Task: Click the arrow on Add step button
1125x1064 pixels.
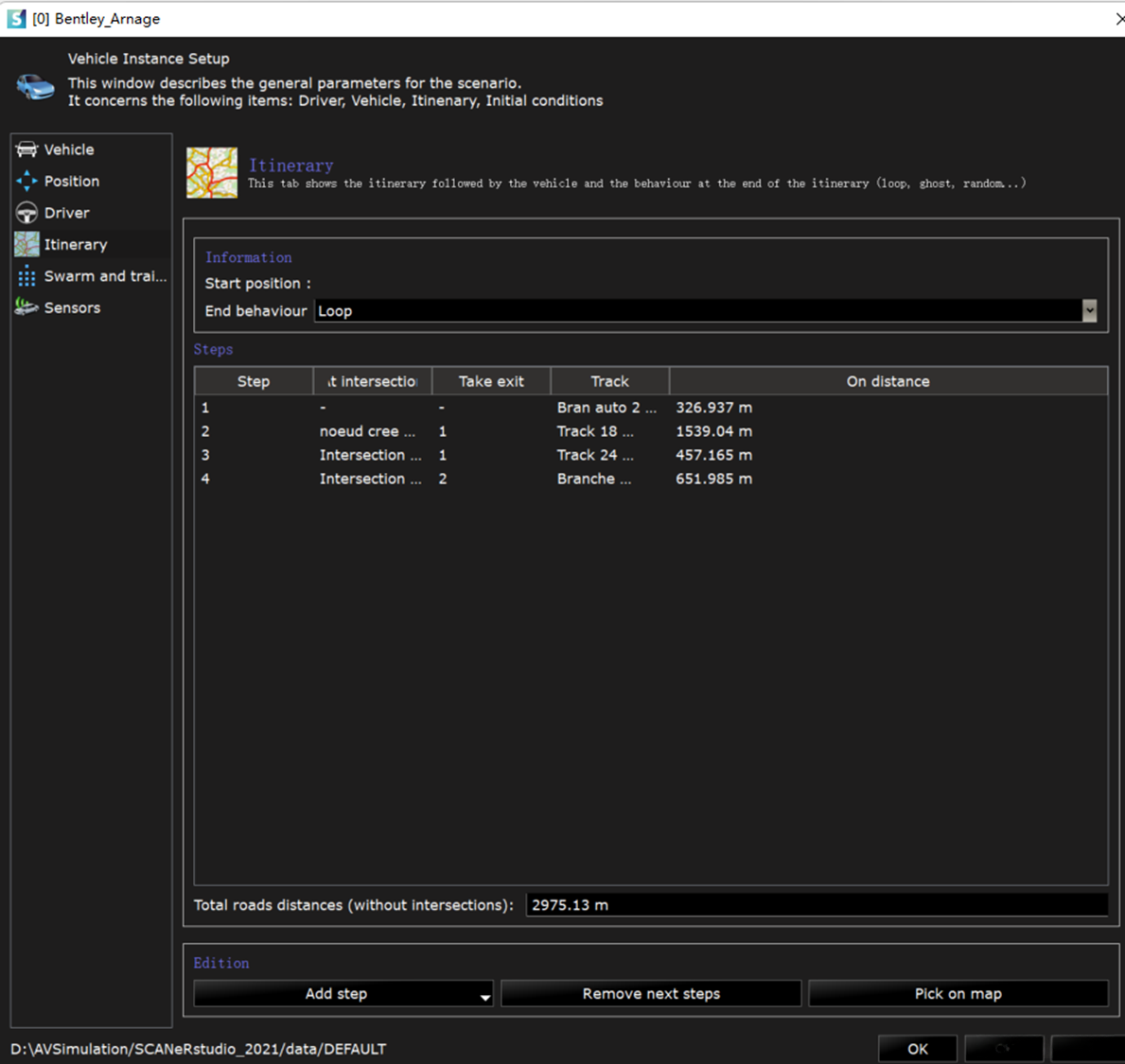Action: coord(485,997)
